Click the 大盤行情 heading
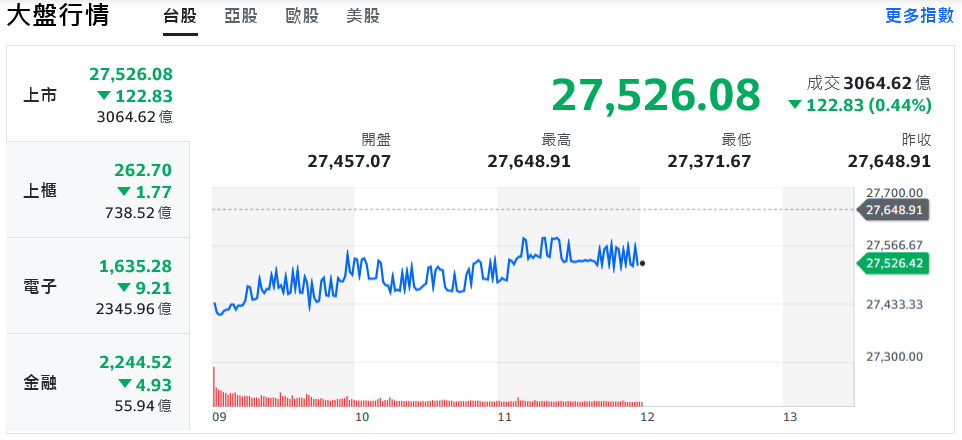This screenshot has height=440, width=962. (58, 17)
